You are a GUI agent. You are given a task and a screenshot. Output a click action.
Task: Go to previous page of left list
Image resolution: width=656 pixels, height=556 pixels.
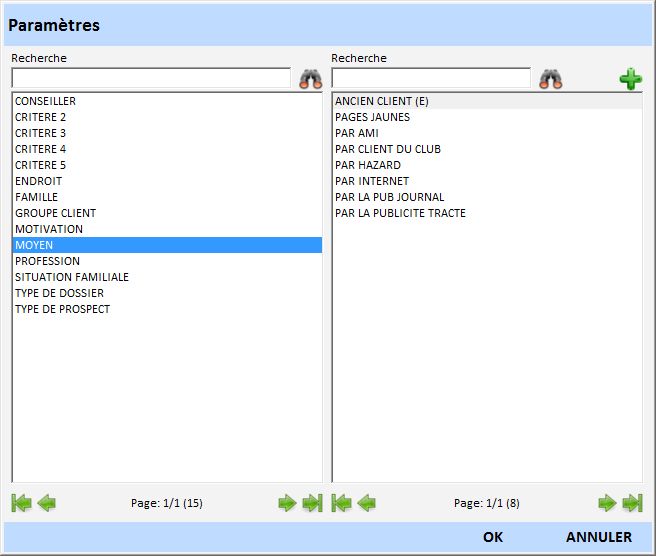(x=47, y=503)
